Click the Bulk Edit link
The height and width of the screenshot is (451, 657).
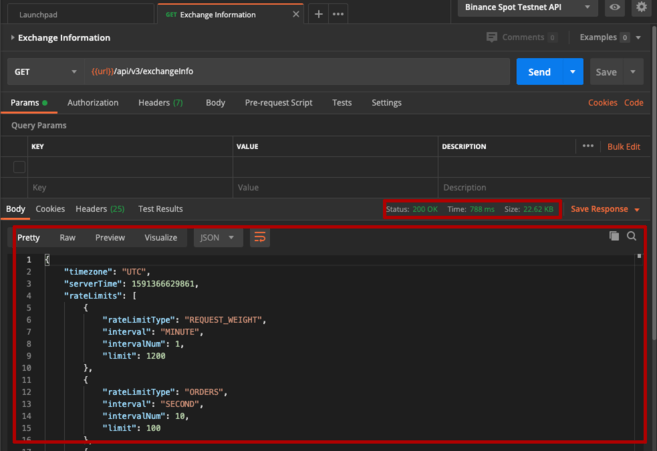[624, 147]
